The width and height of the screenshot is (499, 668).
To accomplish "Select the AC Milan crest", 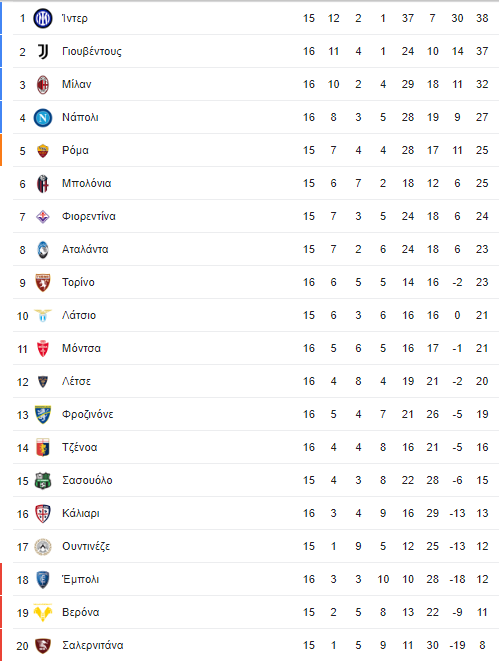I will point(43,84).
